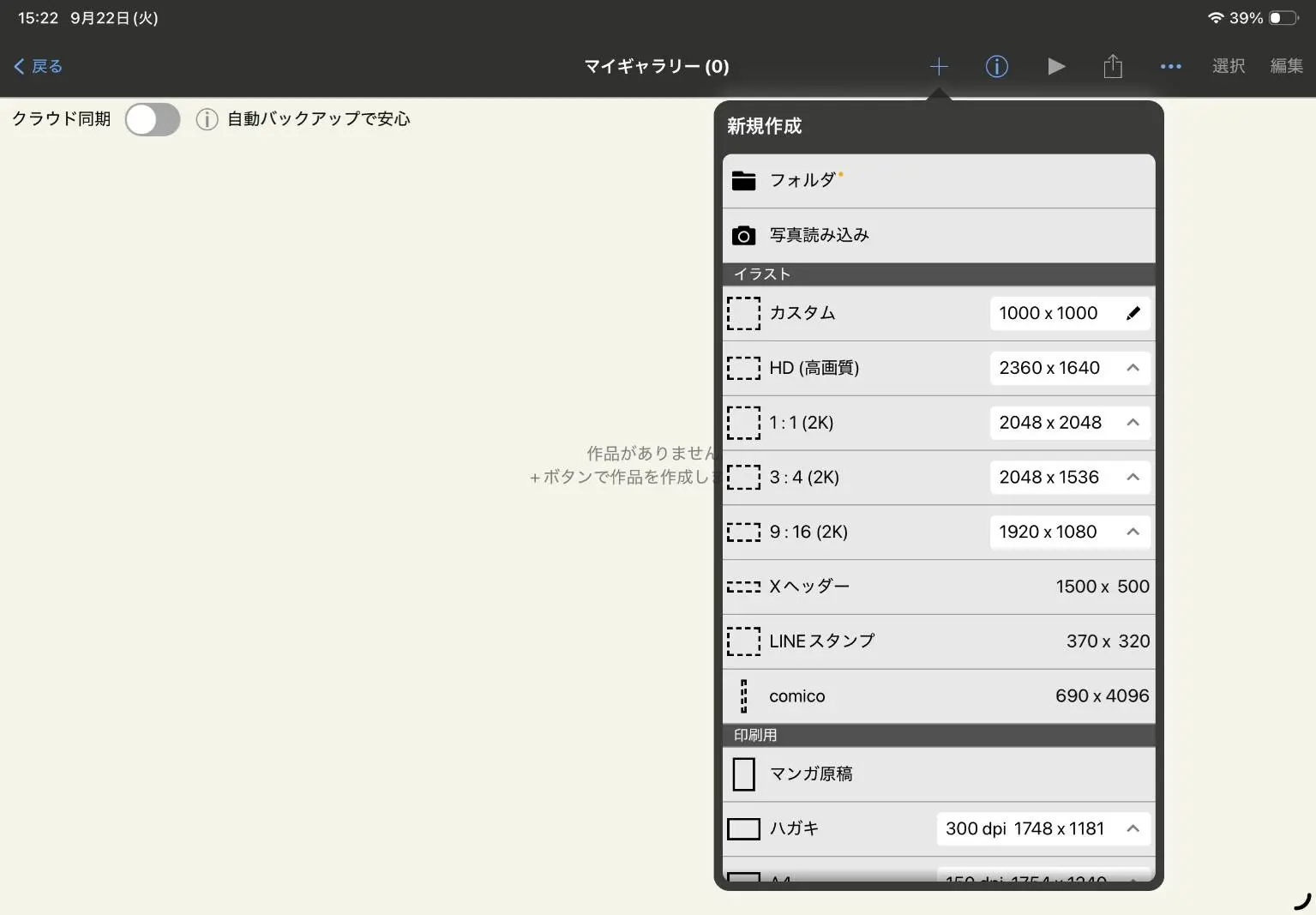
Task: Select the マンガ原稿 print option
Action: click(939, 774)
